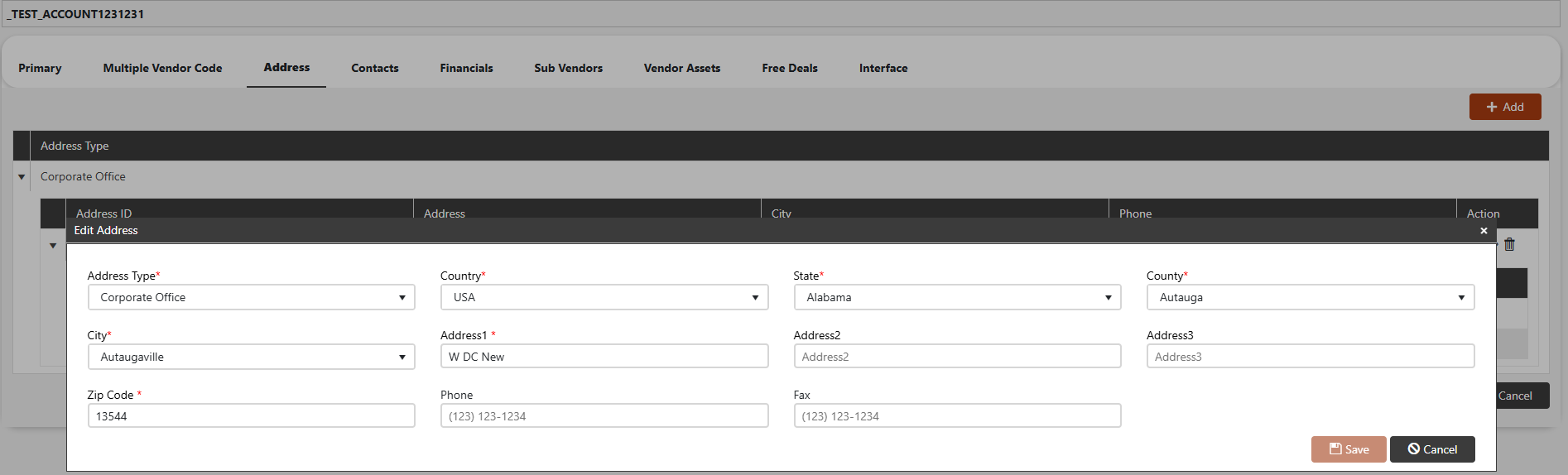Save the edited address
The width and height of the screenshot is (1568, 475).
coord(1349,449)
